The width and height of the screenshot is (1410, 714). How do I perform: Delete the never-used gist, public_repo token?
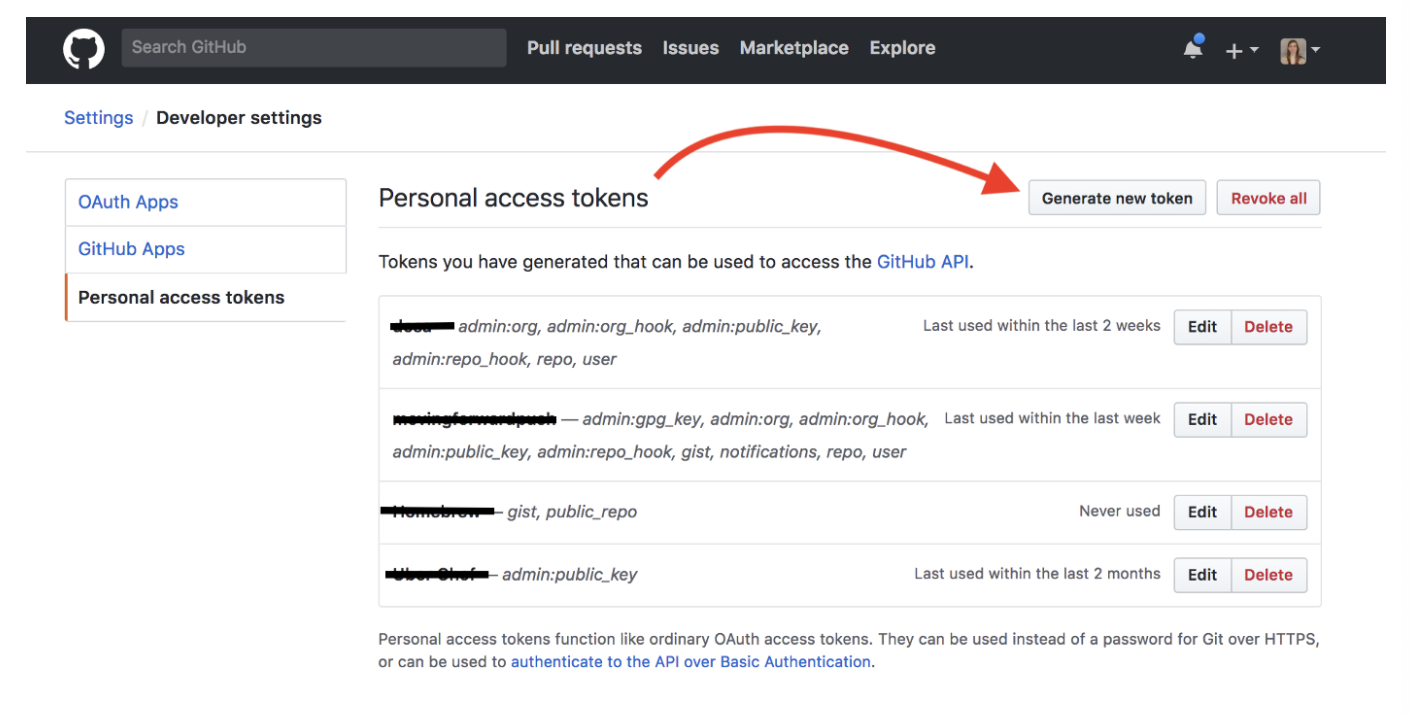point(1268,512)
